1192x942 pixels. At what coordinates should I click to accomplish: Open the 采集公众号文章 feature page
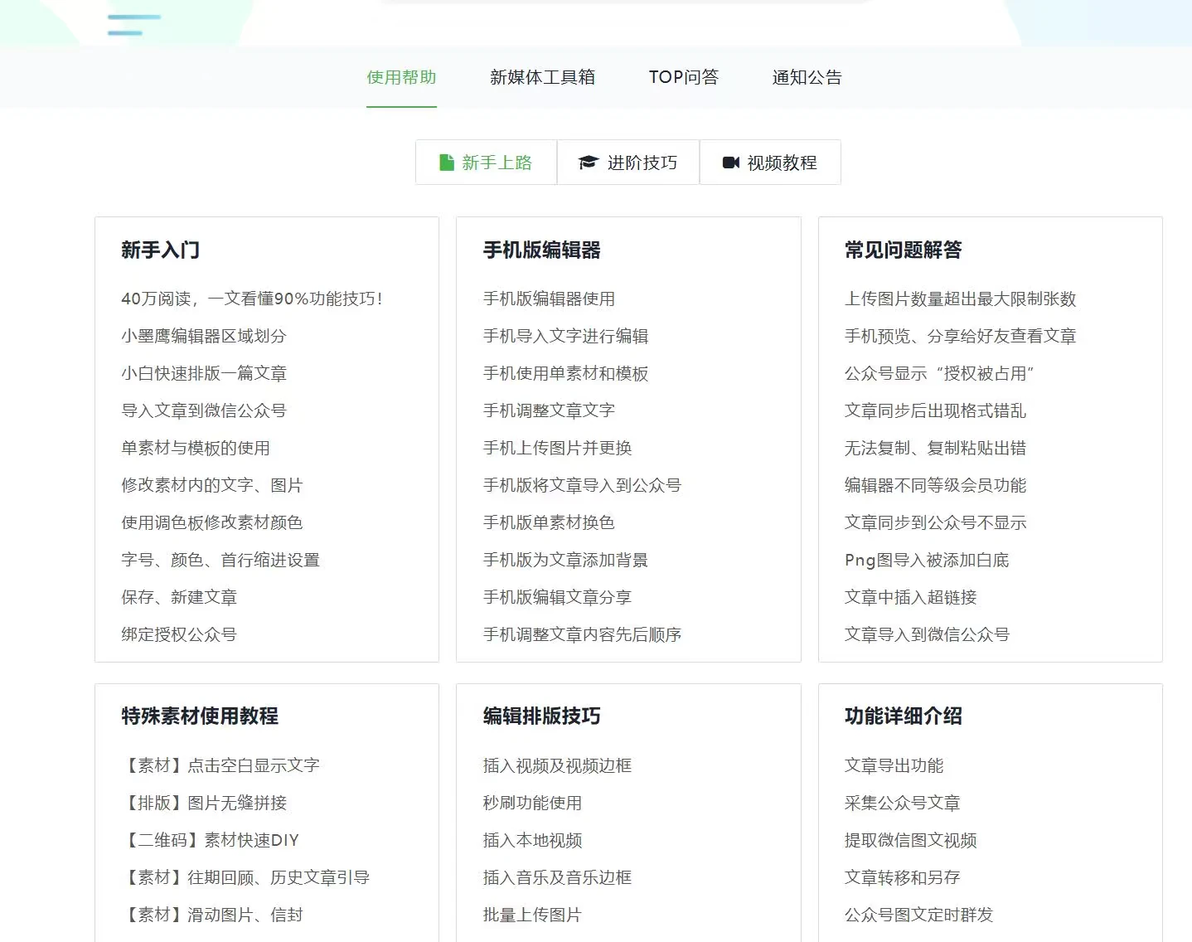902,803
